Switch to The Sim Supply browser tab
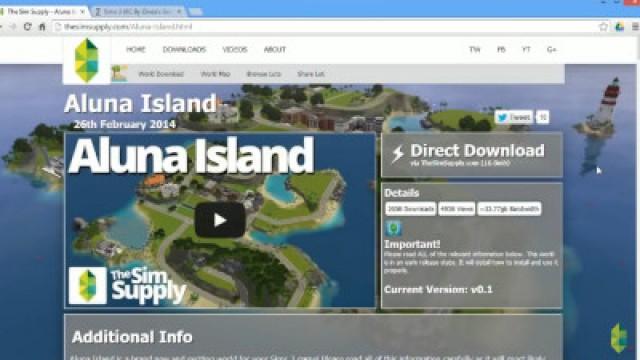Viewport: 640px width, 360px height. tap(43, 11)
